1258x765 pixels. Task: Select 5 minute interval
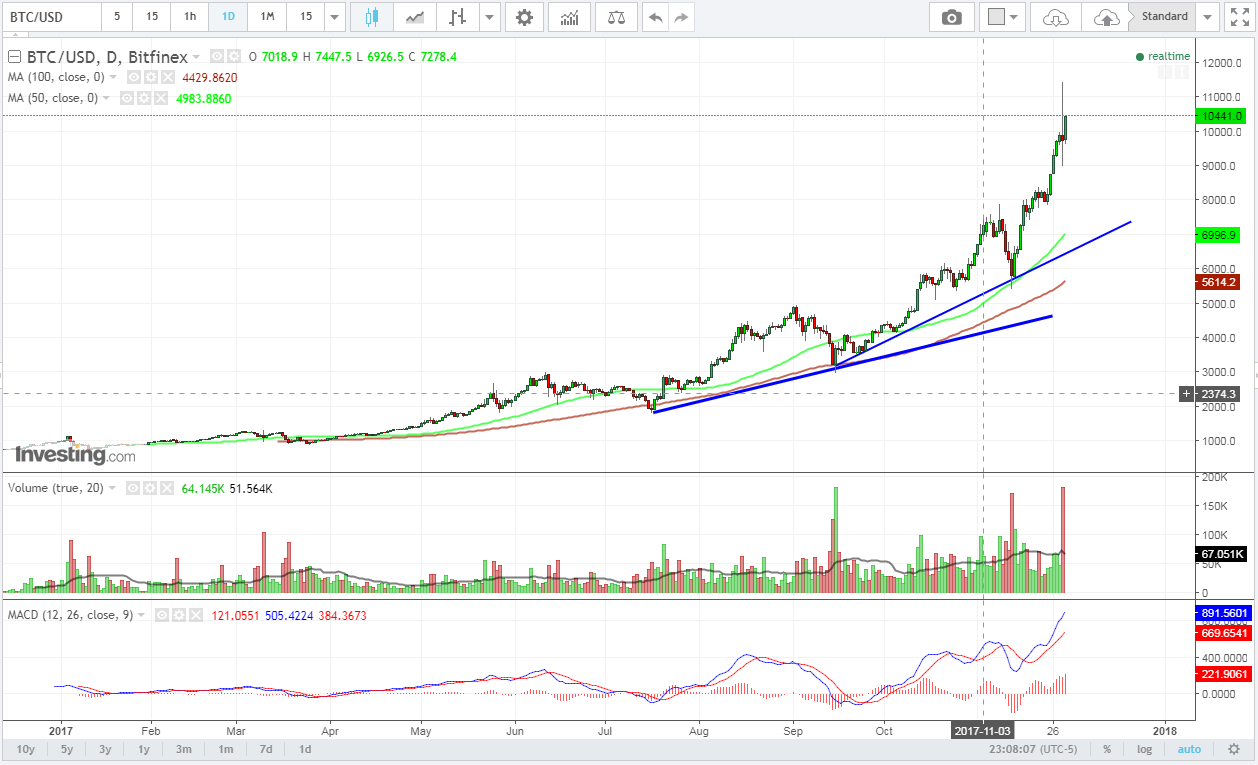pyautogui.click(x=117, y=17)
